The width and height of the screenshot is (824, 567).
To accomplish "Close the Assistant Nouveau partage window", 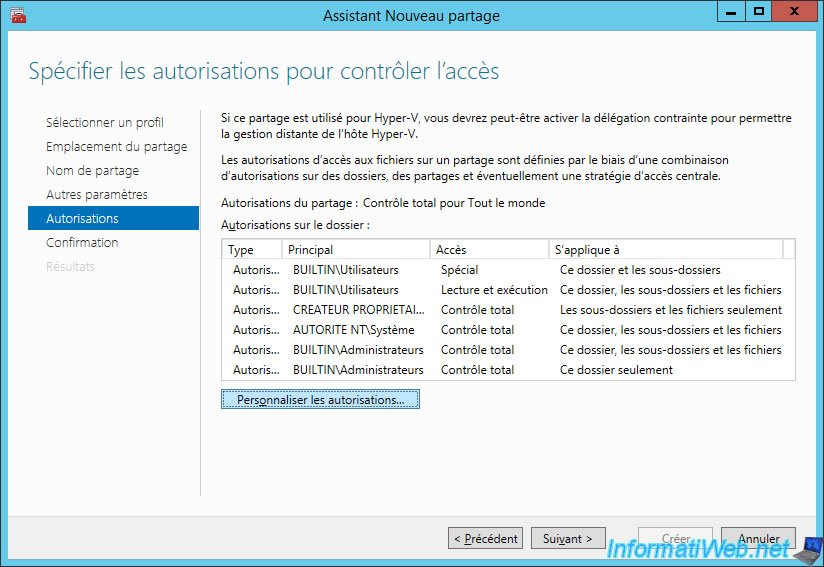I will coord(794,12).
